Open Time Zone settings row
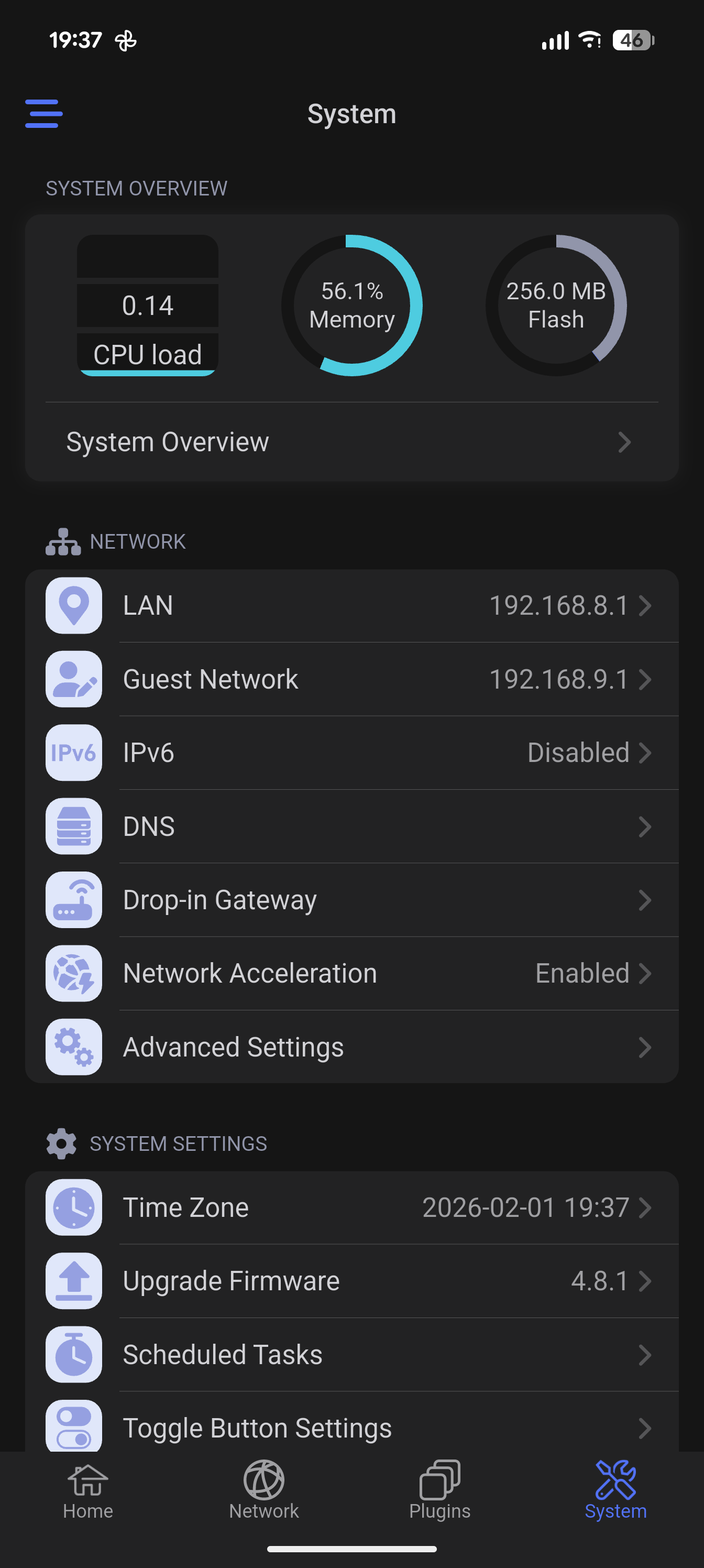 (x=351, y=1207)
